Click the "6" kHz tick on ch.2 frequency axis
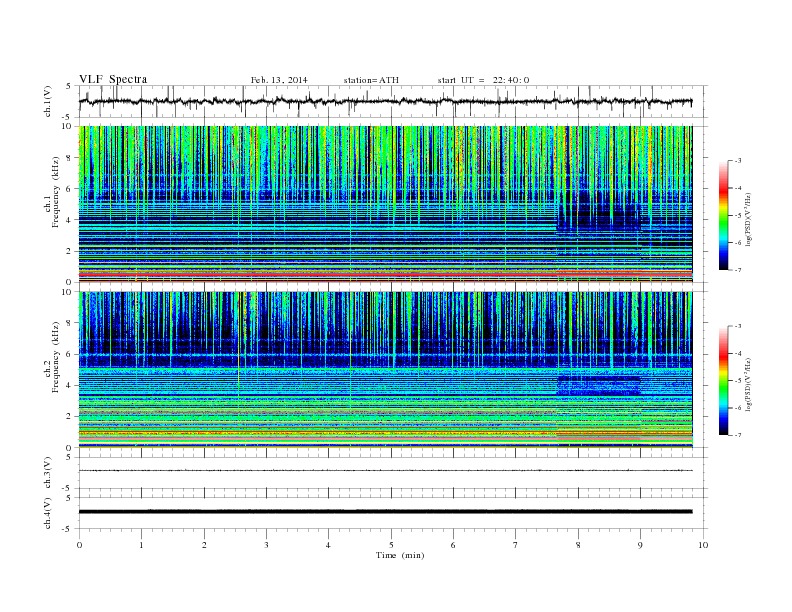The image size is (792, 612). click(70, 354)
